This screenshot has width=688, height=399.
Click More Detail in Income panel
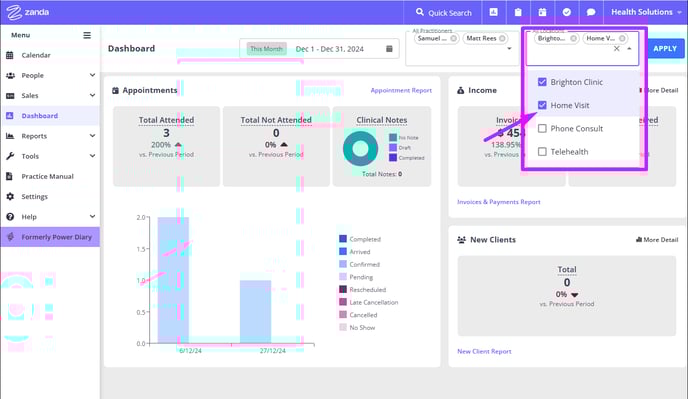click(x=659, y=90)
